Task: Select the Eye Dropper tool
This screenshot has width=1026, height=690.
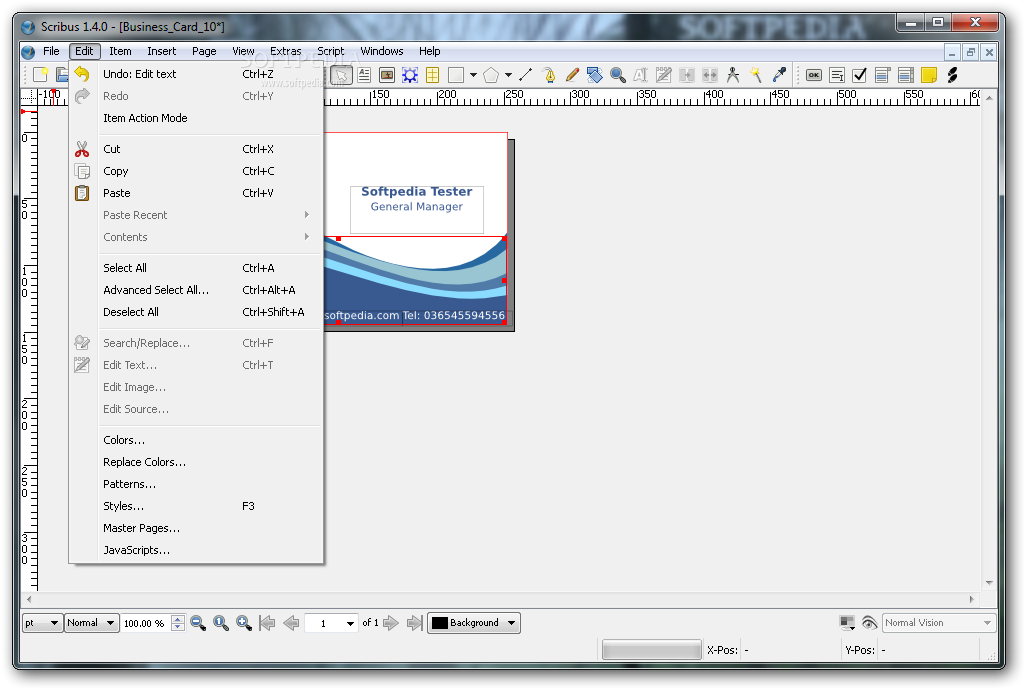Action: point(779,75)
